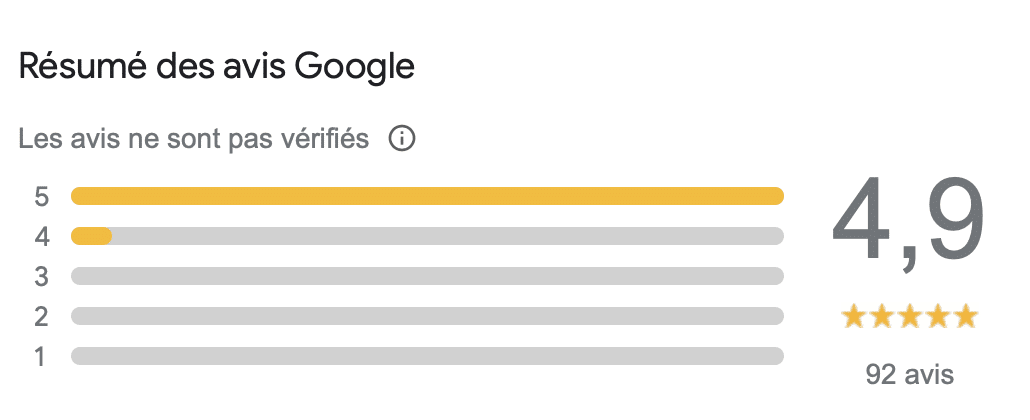
Task: Select the 5-star rating bar
Action: pyautogui.click(x=427, y=196)
